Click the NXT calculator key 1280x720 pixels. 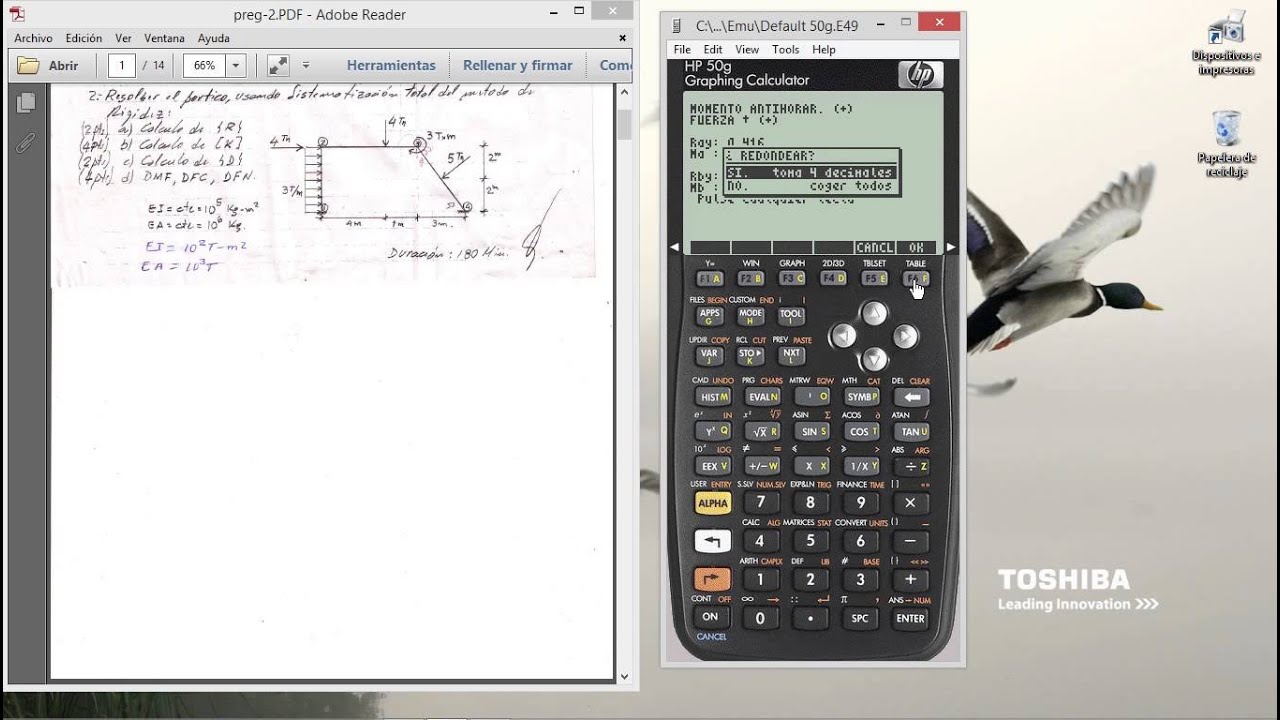coord(791,354)
